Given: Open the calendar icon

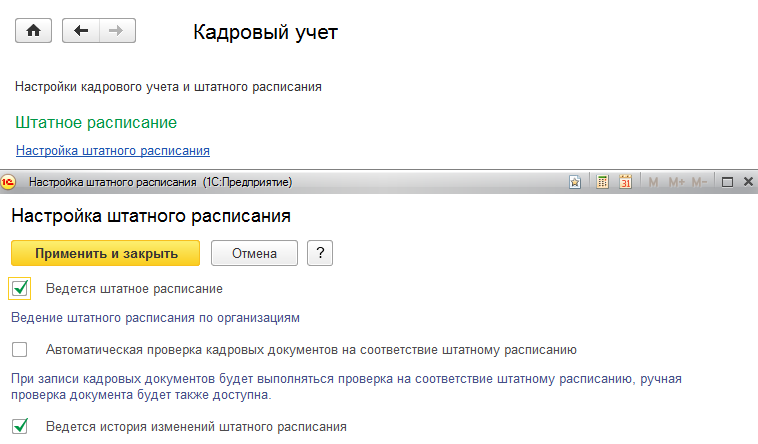Looking at the screenshot, I should click(626, 182).
